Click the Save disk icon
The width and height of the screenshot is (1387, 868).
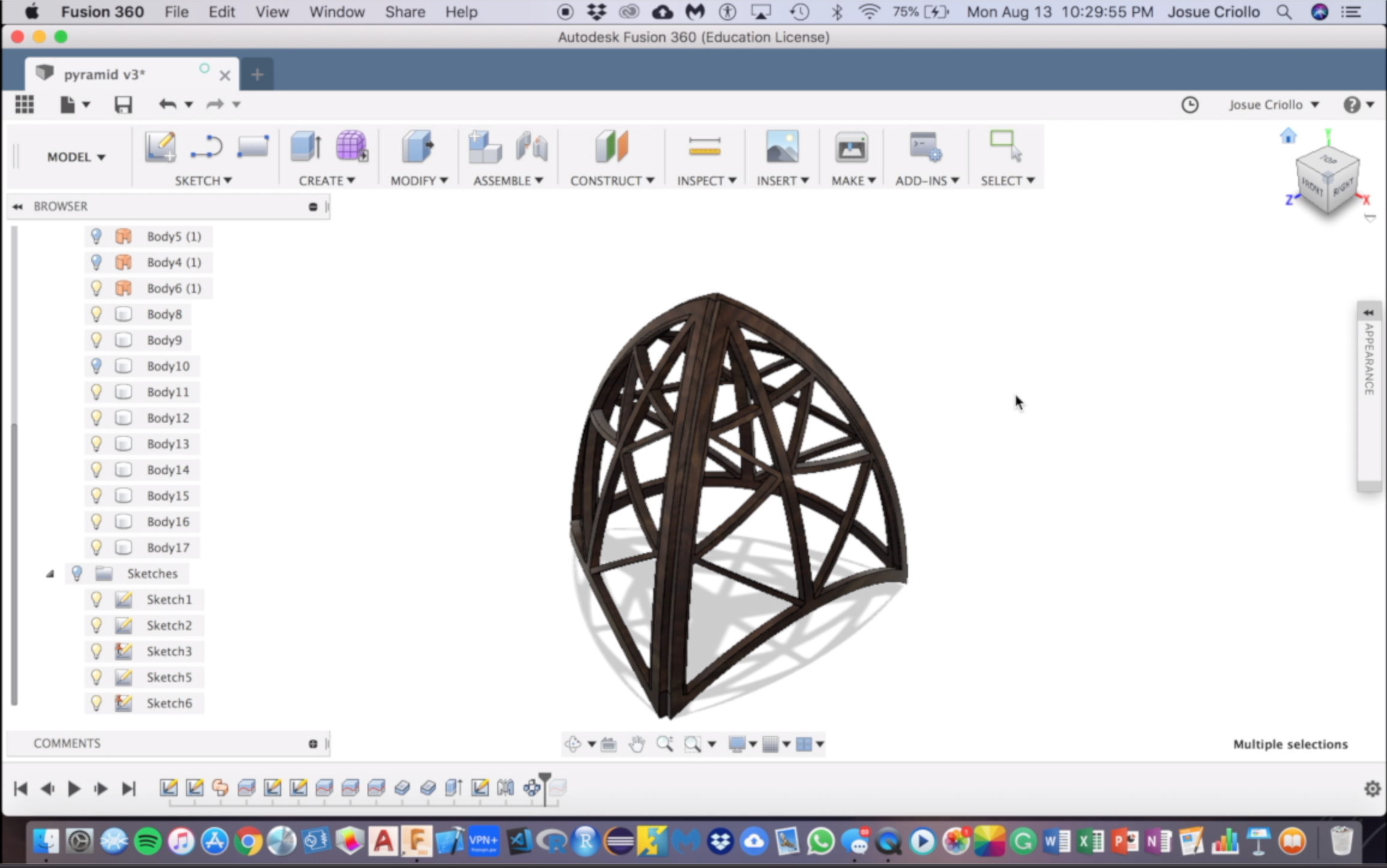(x=123, y=104)
